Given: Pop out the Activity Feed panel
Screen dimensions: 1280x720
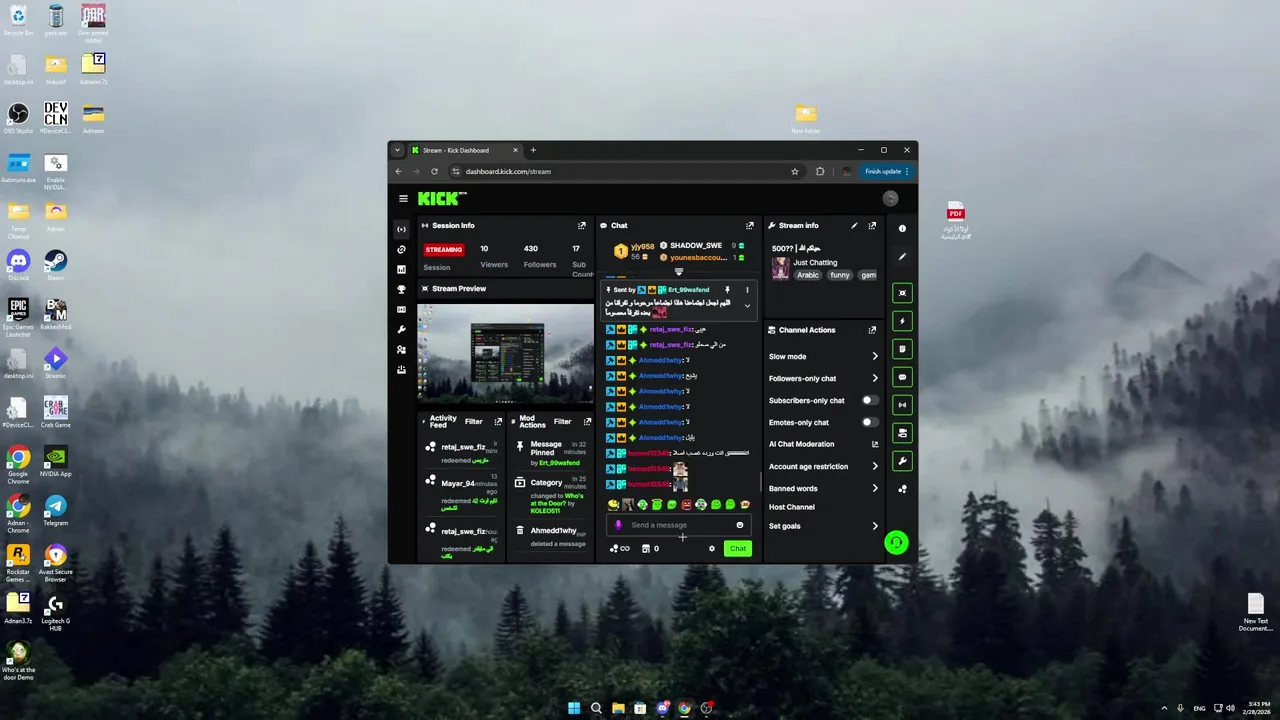Looking at the screenshot, I should (498, 422).
